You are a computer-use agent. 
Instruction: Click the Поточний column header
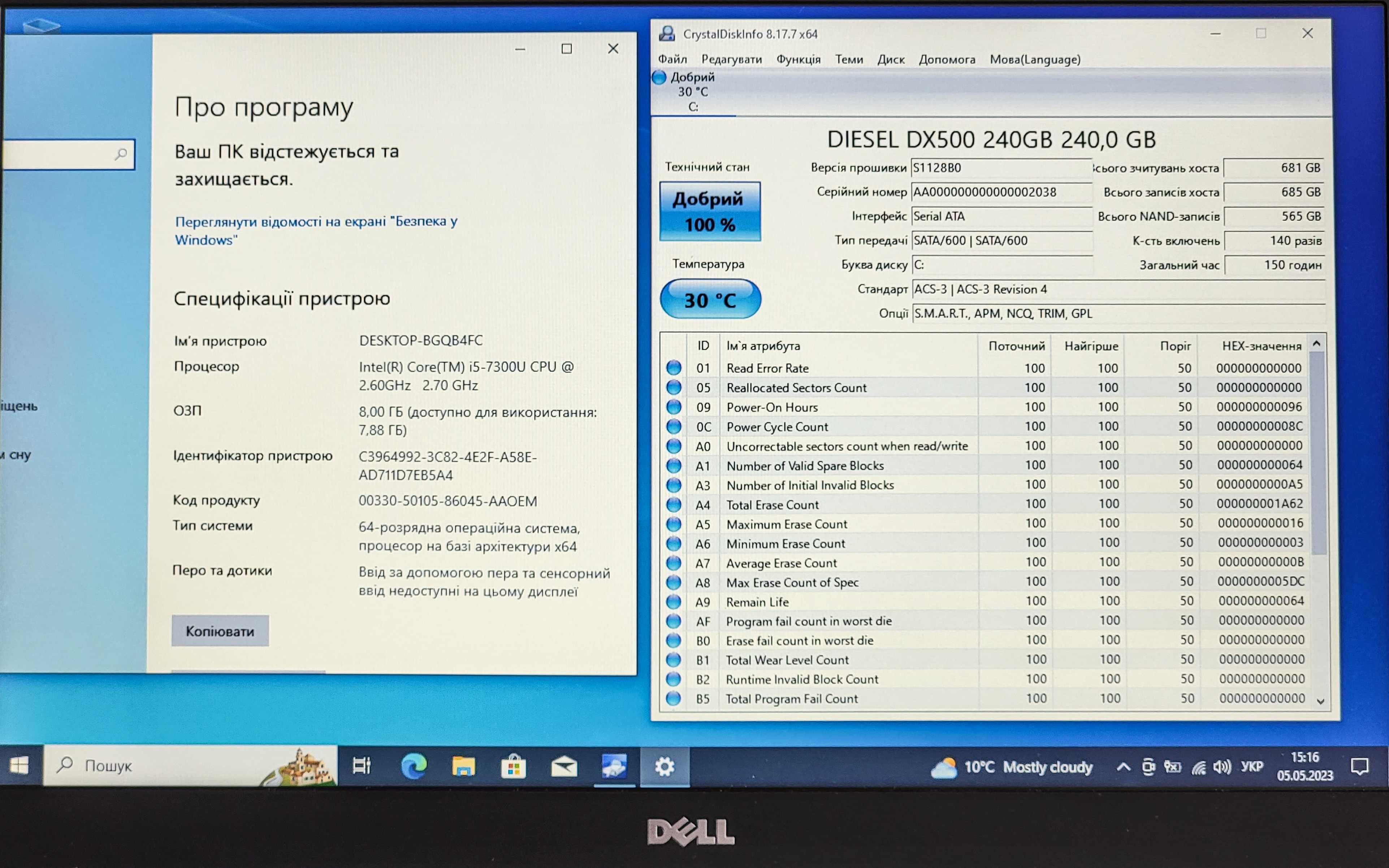click(1015, 346)
